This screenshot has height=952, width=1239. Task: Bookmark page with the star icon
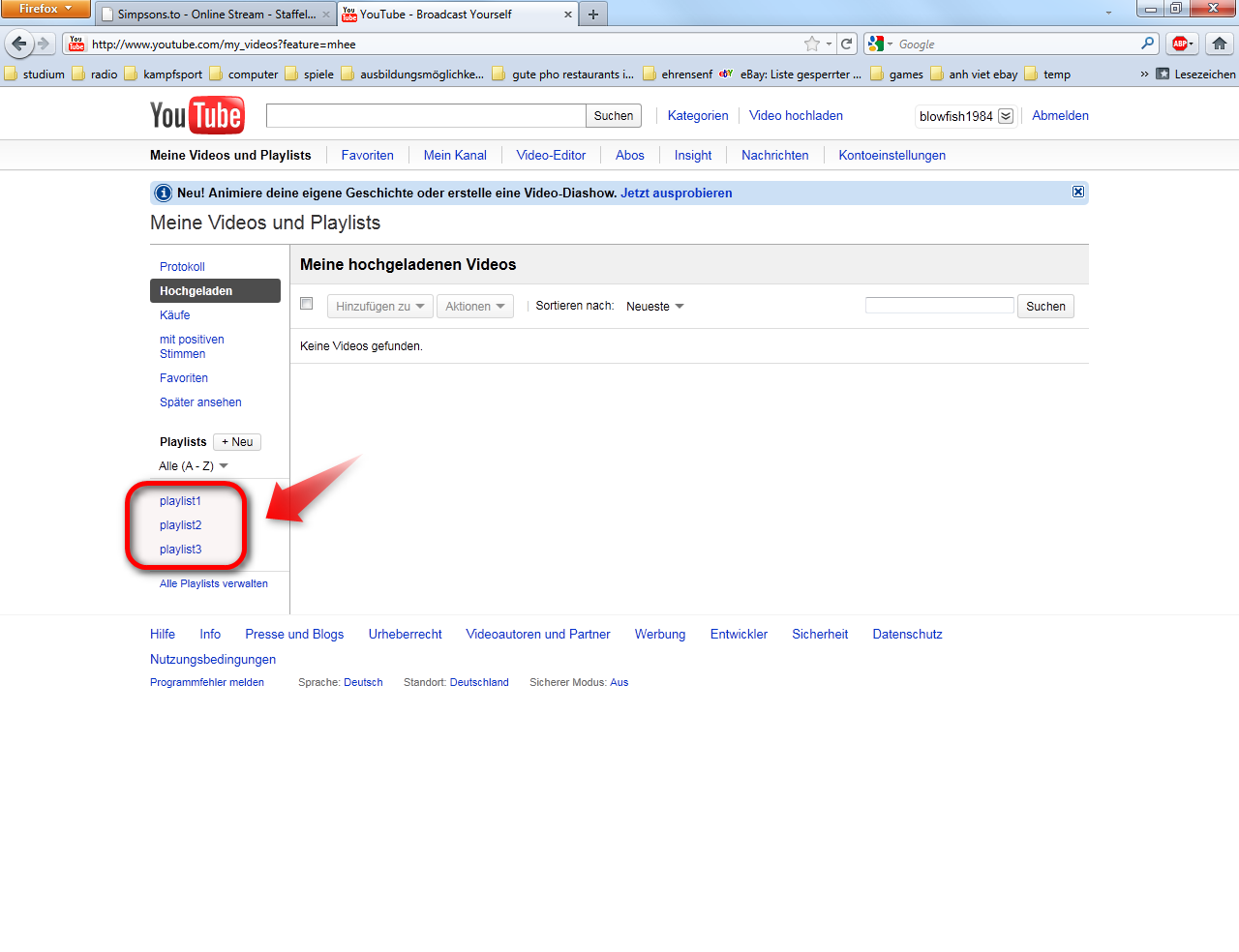coord(811,44)
